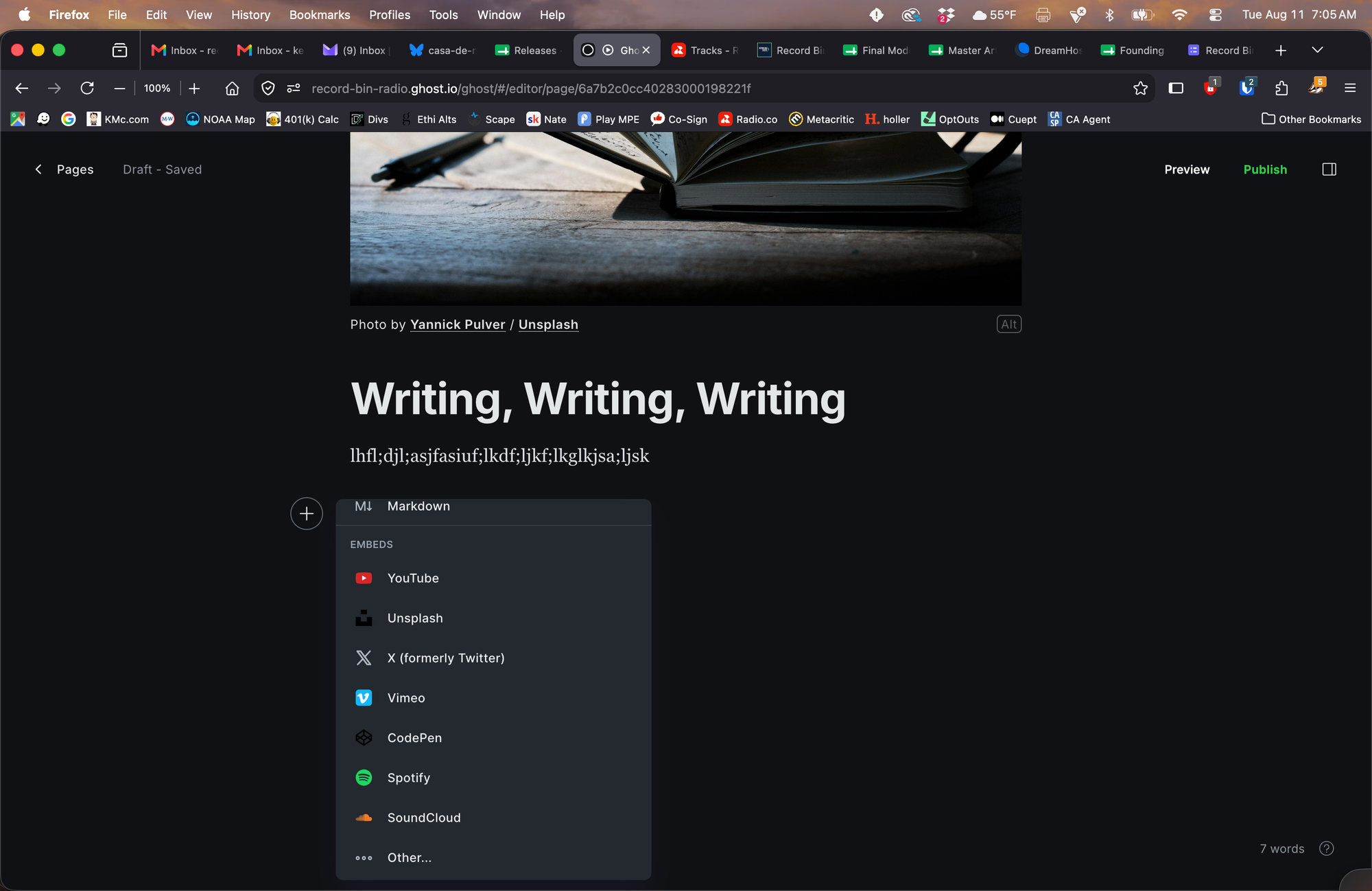
Task: Click the tracking protection shield icon
Action: pos(268,88)
